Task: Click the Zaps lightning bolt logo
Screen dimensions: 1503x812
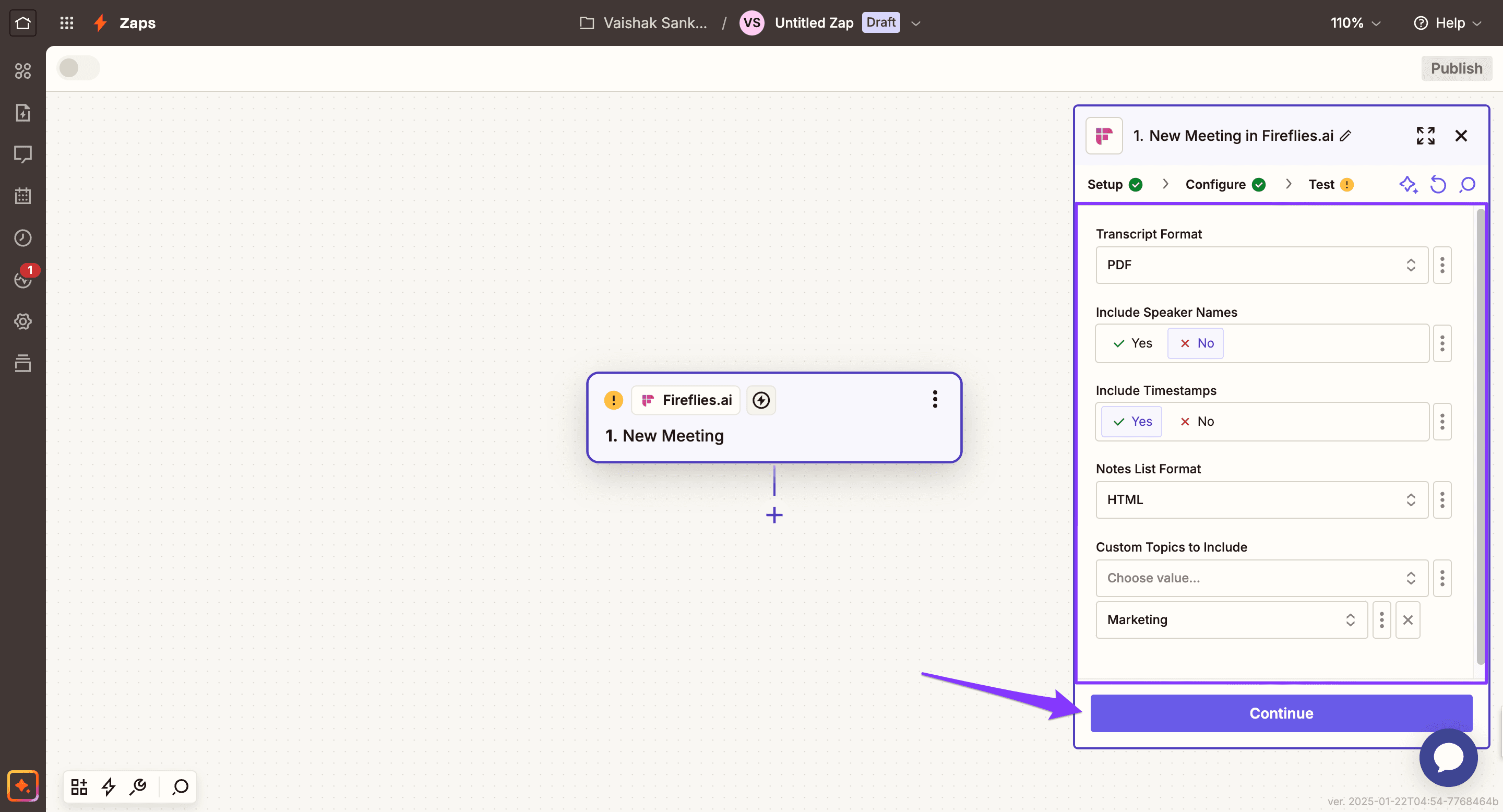Action: coord(100,23)
